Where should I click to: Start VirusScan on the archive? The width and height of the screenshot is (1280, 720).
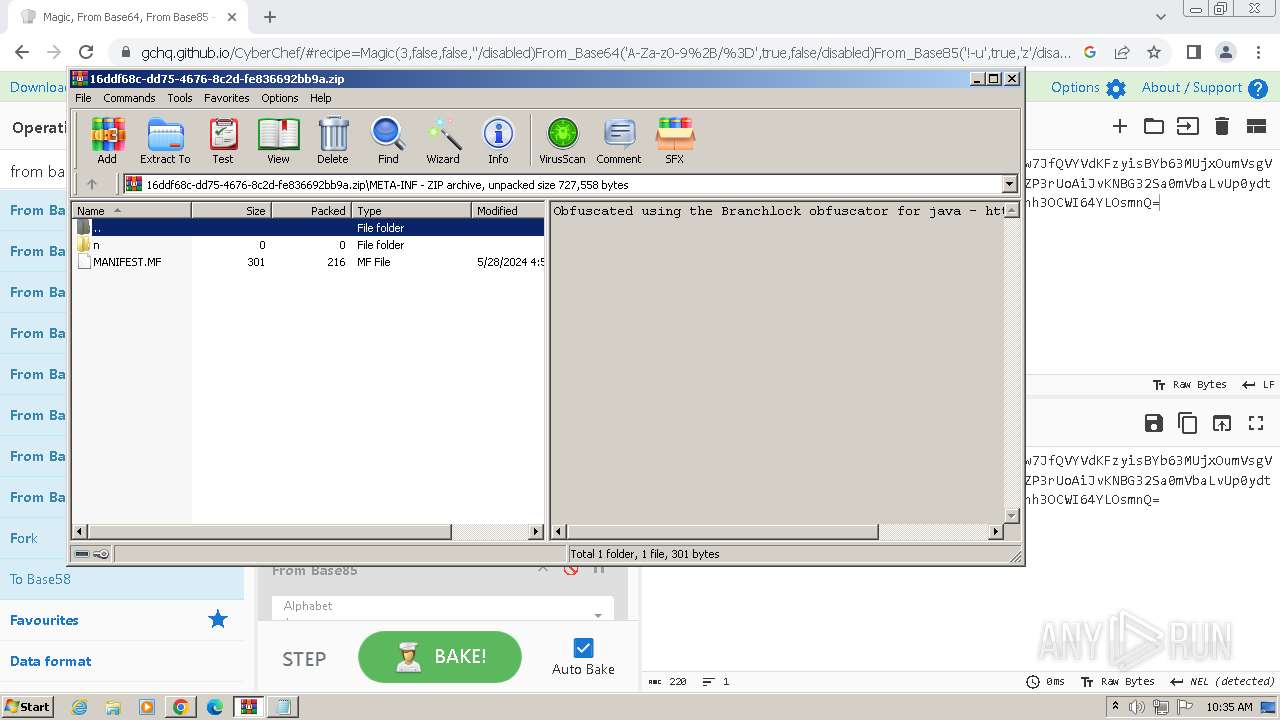coord(562,140)
